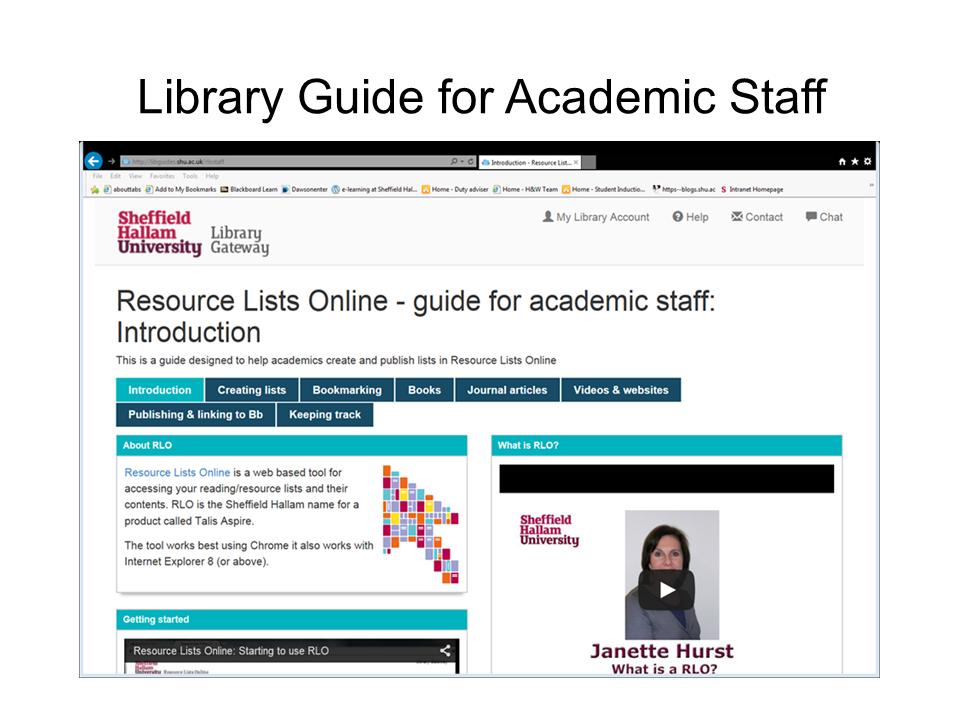The width and height of the screenshot is (960, 720).
Task: Open the Blackboard Learn bookmark
Action: pyautogui.click(x=249, y=189)
